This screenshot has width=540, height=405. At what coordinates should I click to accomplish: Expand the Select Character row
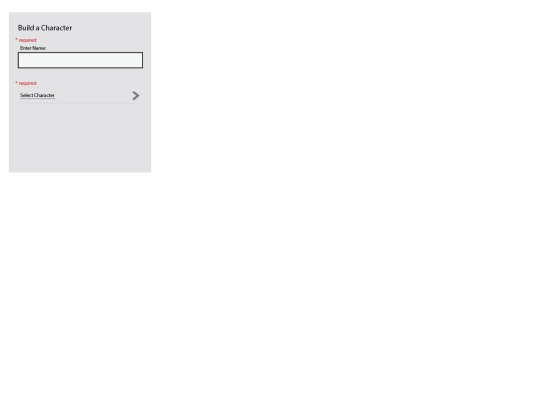click(x=80, y=95)
